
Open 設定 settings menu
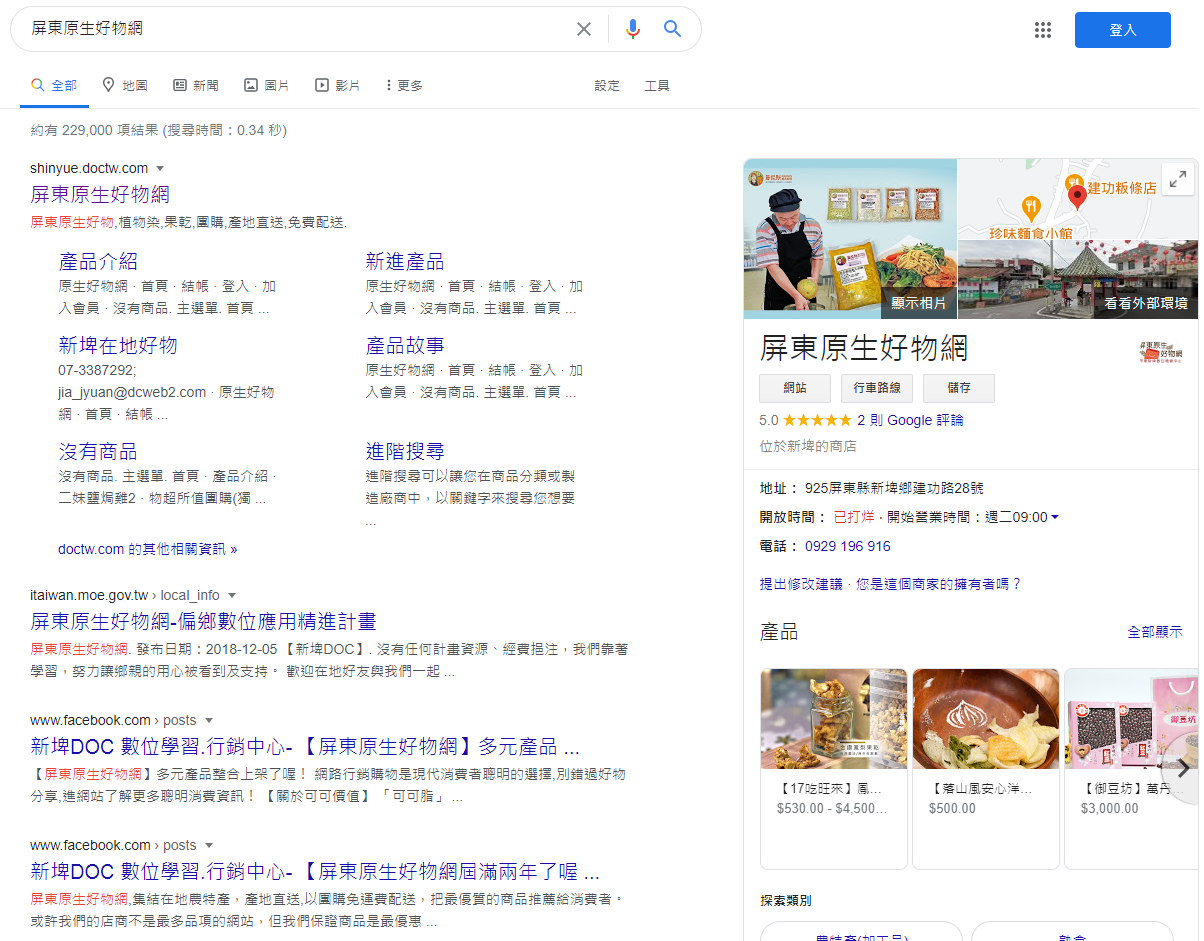pos(607,86)
